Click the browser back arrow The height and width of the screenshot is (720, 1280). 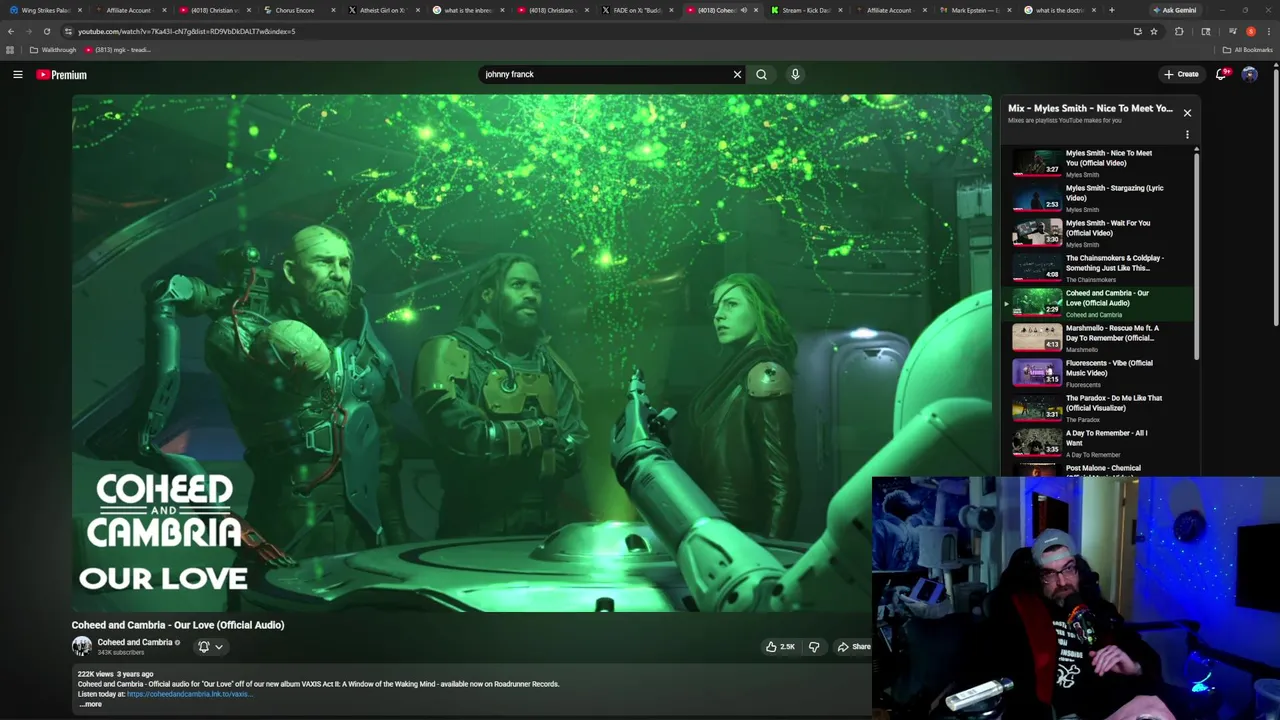[10, 31]
